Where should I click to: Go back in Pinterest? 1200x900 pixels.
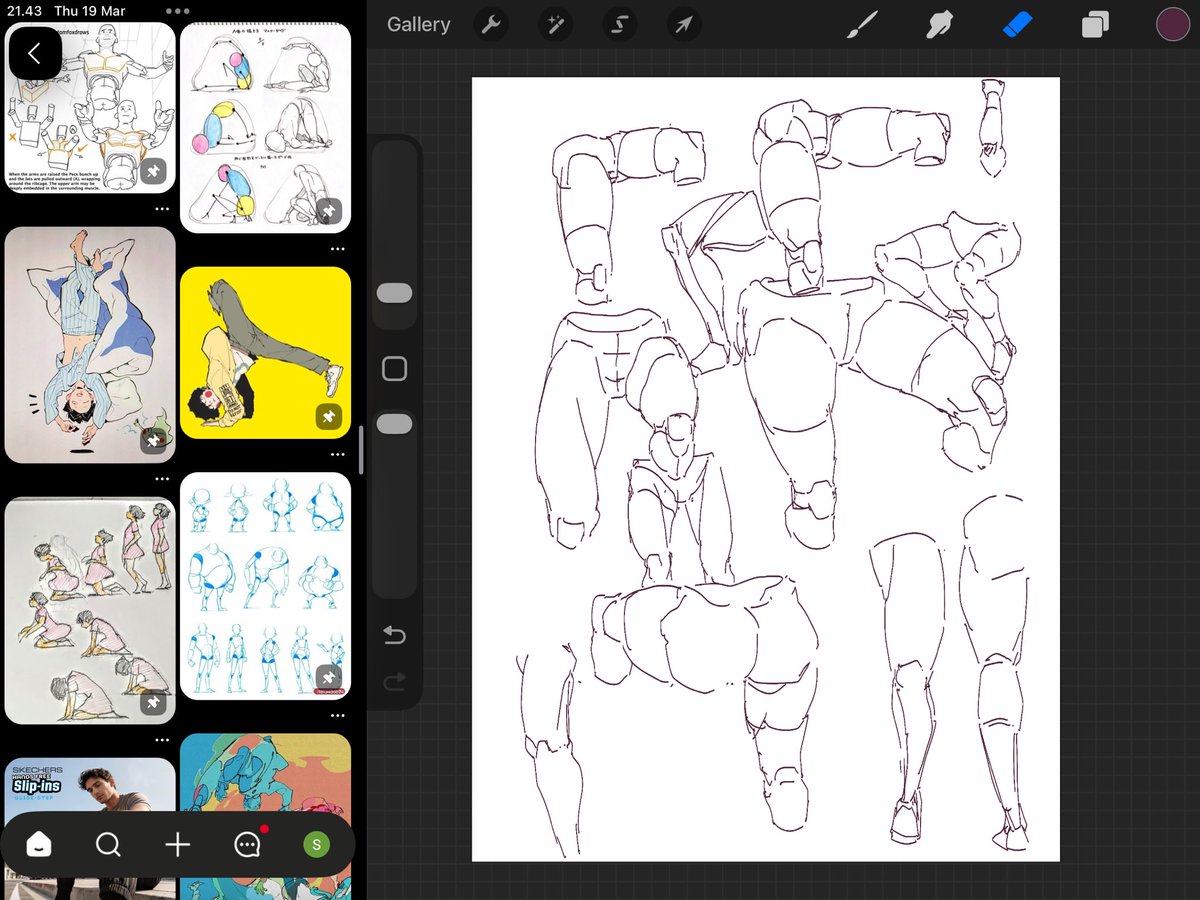(x=35, y=53)
